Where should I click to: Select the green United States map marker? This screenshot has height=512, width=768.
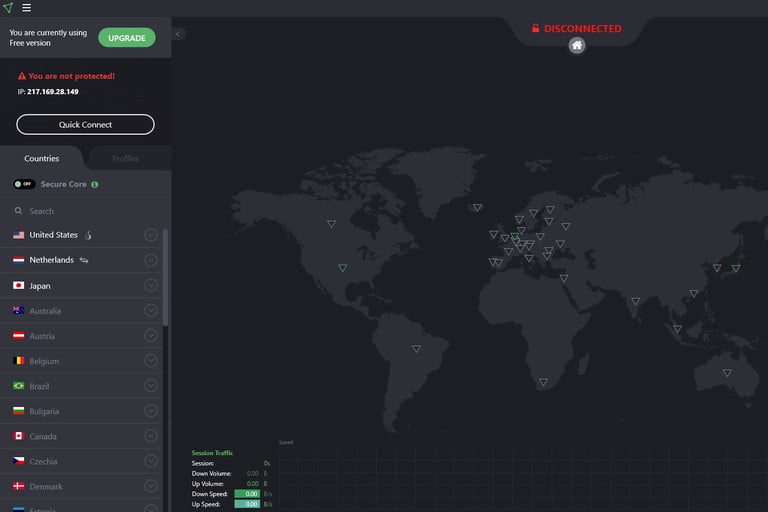pos(343,268)
